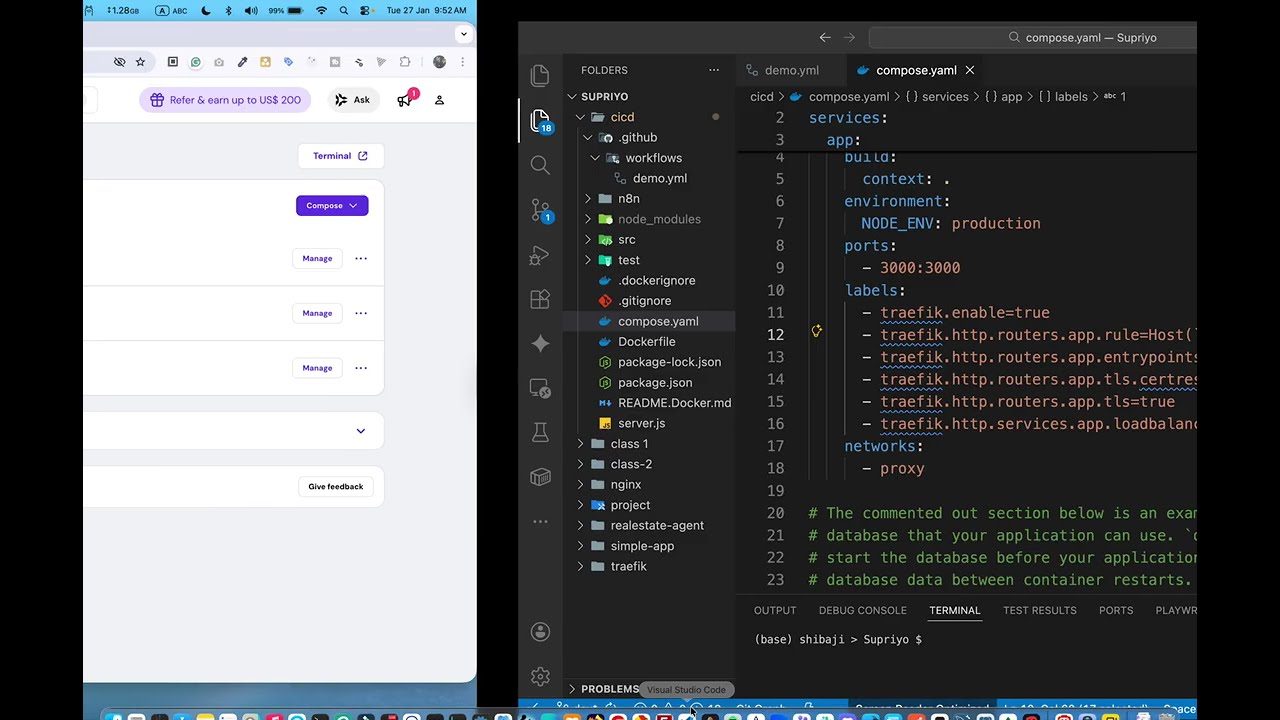This screenshot has height=720, width=1280.
Task: Collapse the cicd folder
Action: coord(648,117)
